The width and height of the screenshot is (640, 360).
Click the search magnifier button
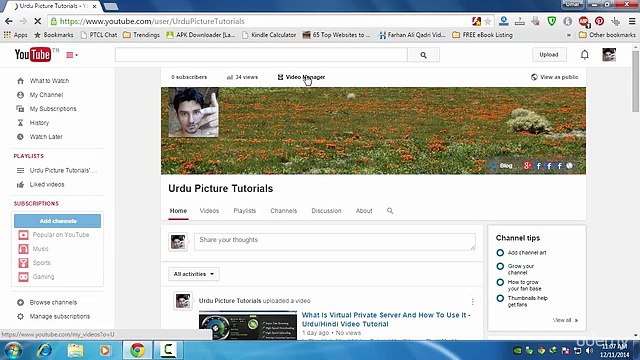[423, 55]
